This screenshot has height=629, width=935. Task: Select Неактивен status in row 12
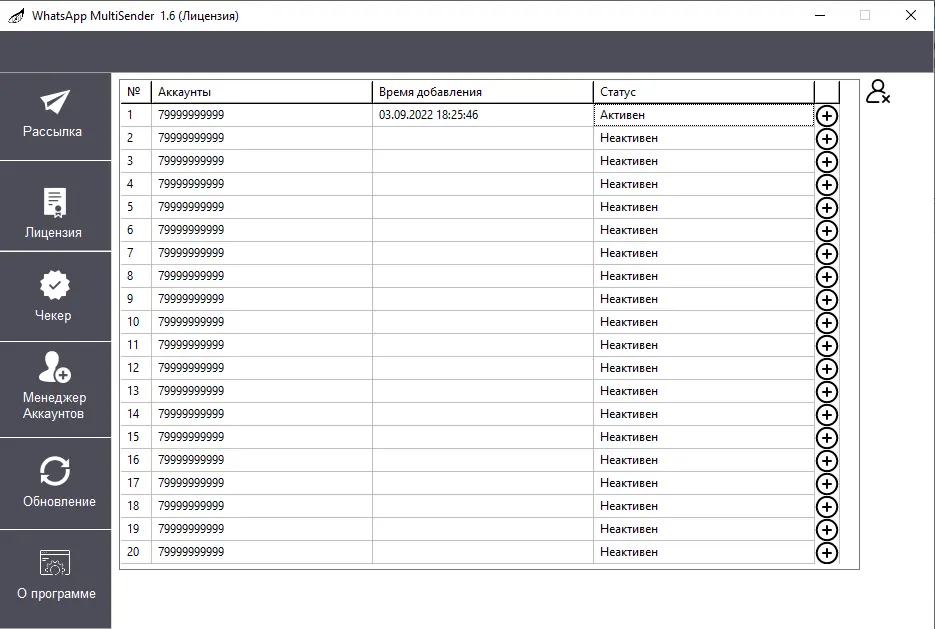click(x=704, y=368)
